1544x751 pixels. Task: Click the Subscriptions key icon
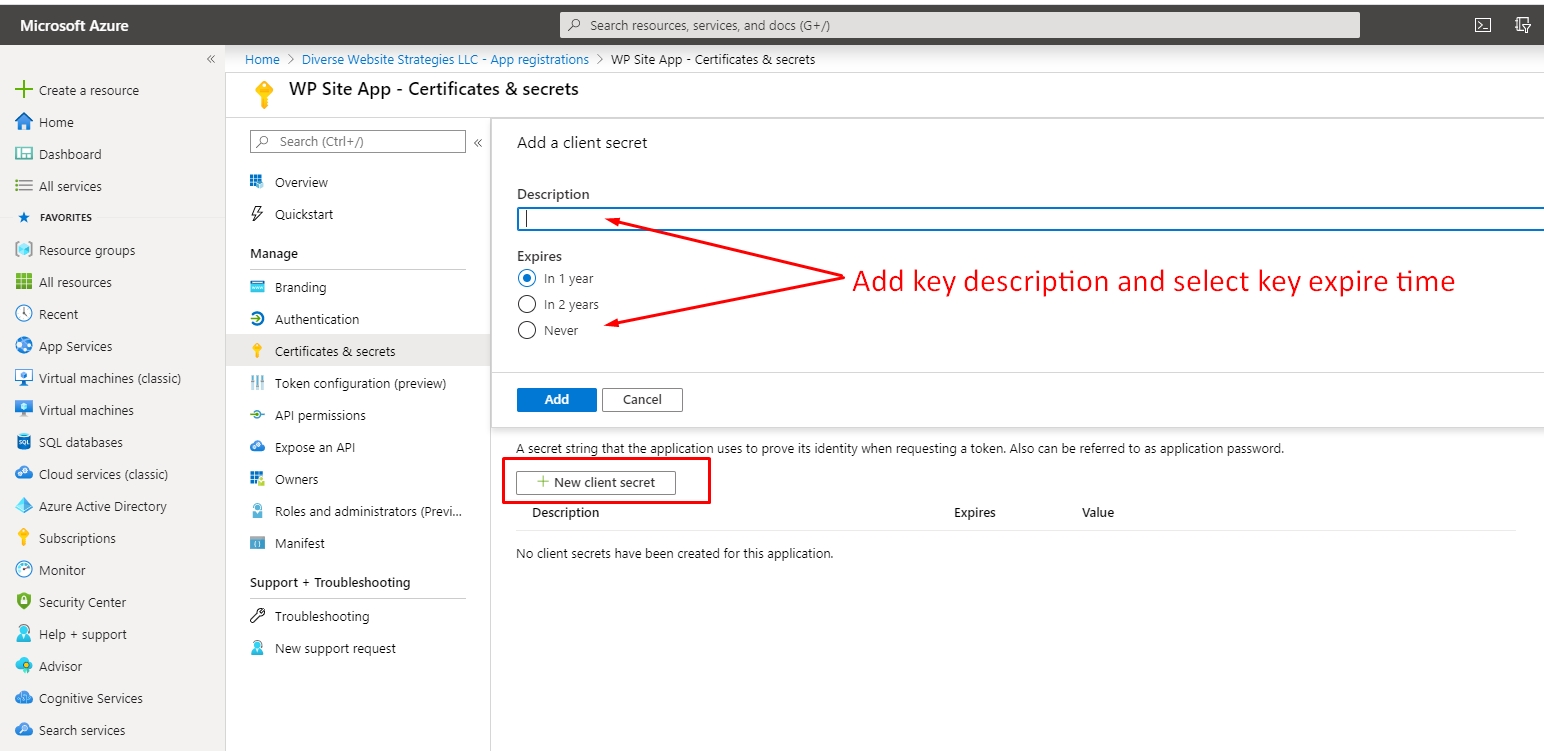(x=24, y=538)
